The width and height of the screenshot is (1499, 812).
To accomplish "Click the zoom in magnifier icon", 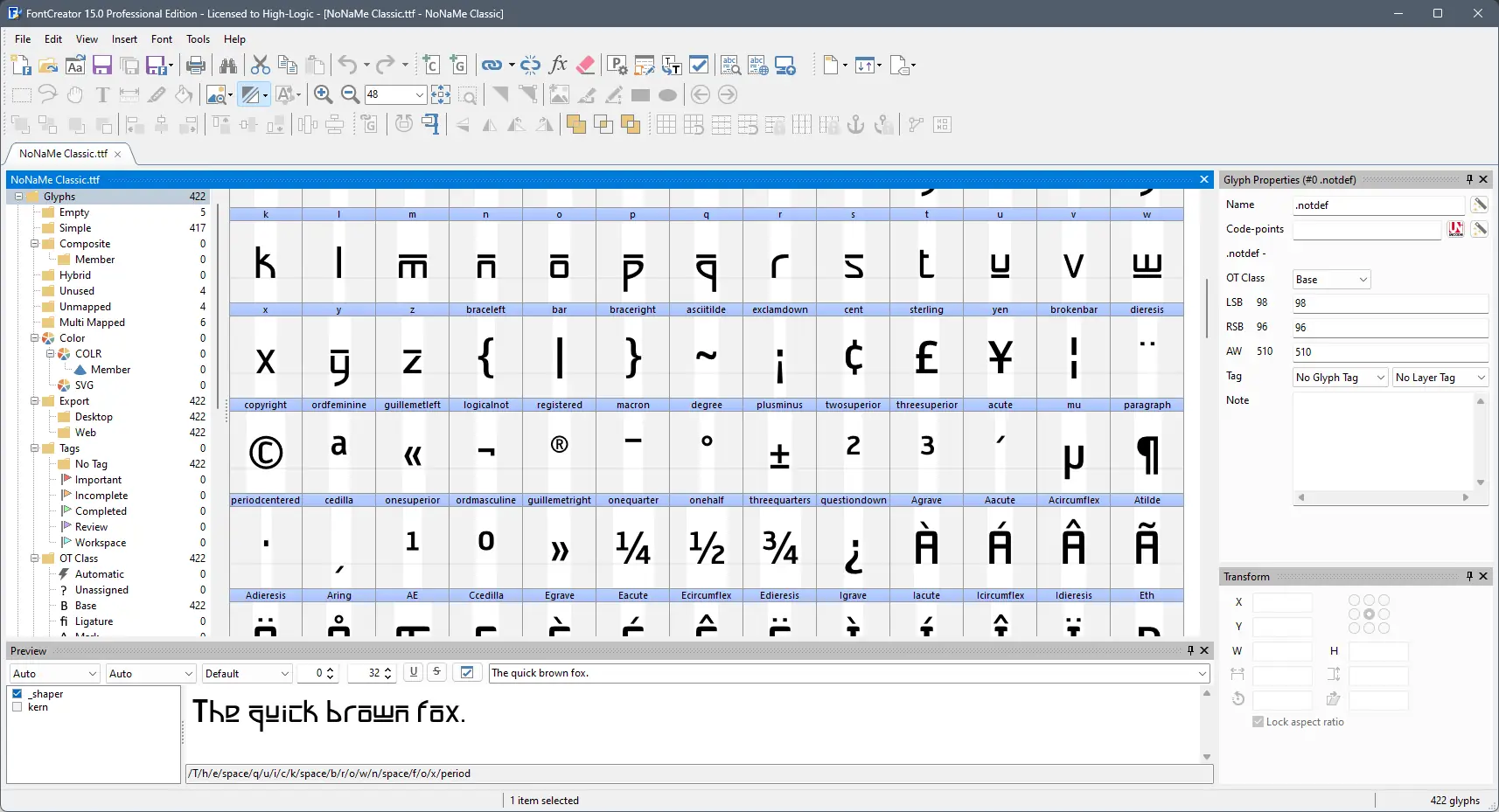I will [323, 94].
